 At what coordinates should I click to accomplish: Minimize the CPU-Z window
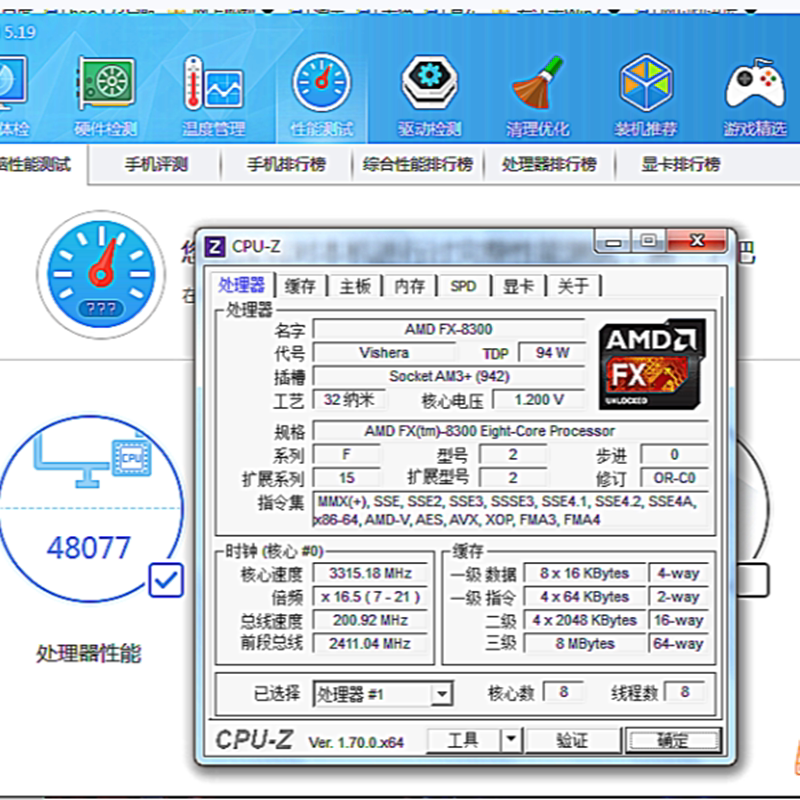tap(613, 242)
